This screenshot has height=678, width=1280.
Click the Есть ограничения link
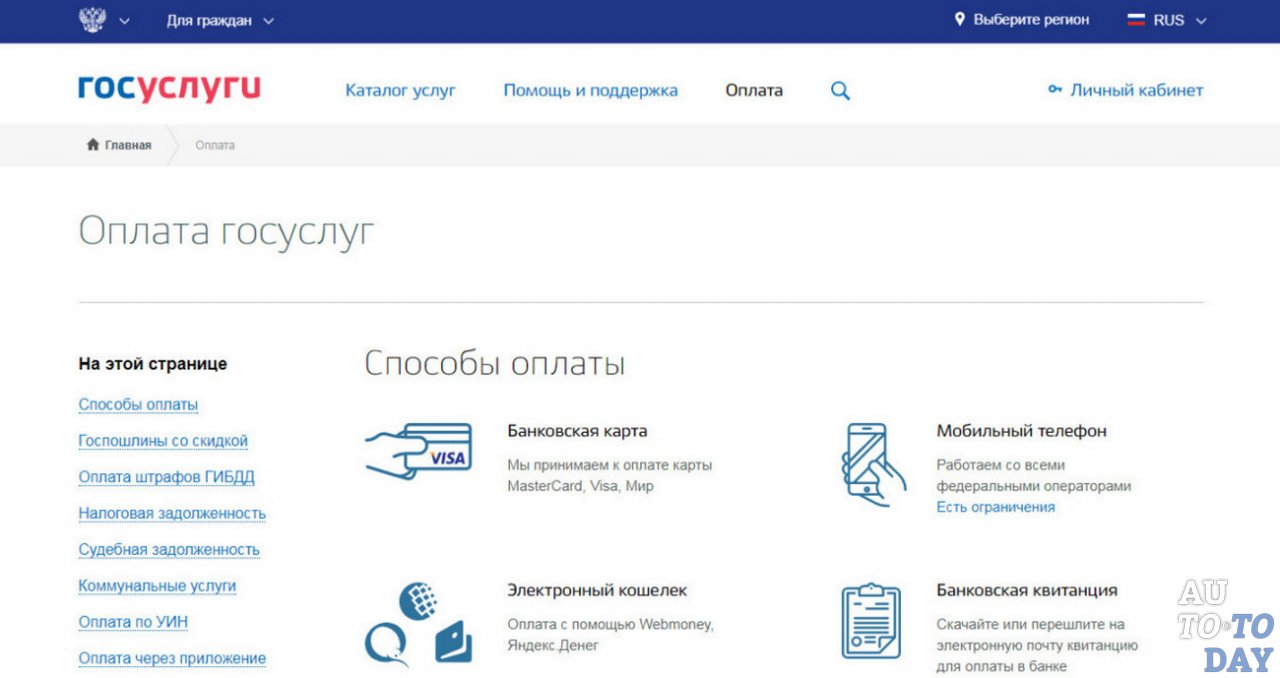coord(995,506)
